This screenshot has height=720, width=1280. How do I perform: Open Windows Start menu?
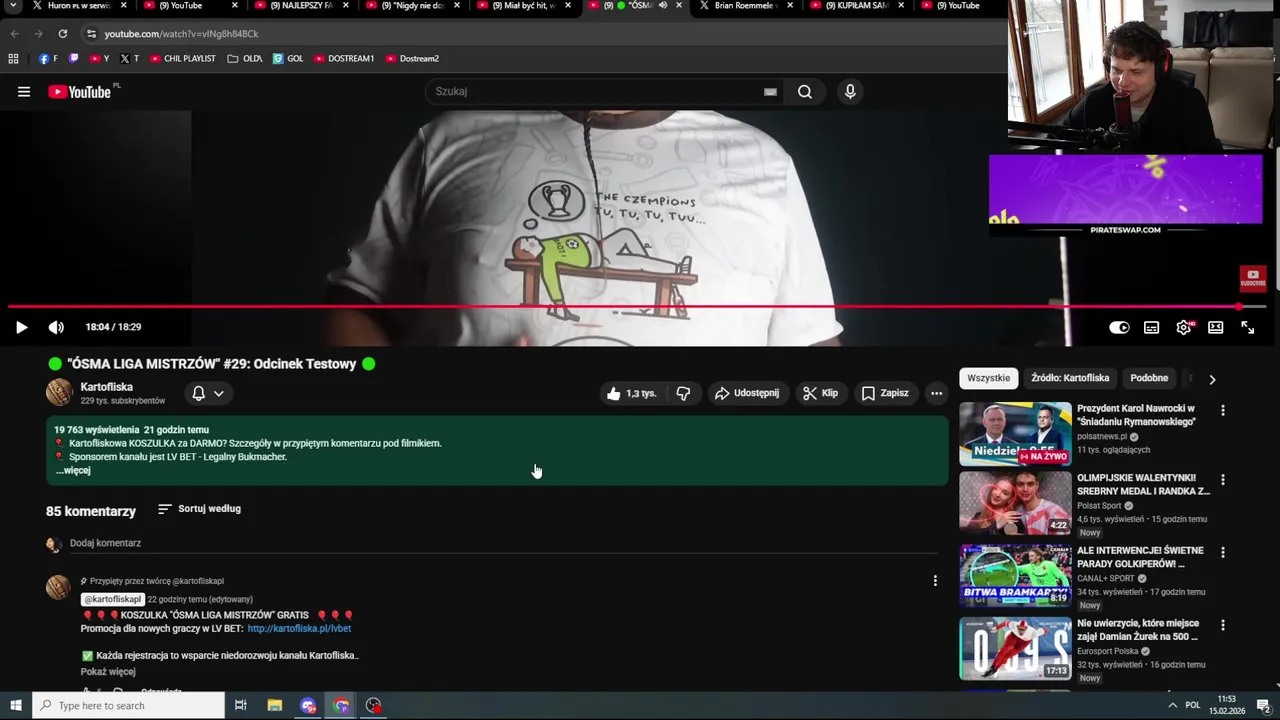(15, 706)
